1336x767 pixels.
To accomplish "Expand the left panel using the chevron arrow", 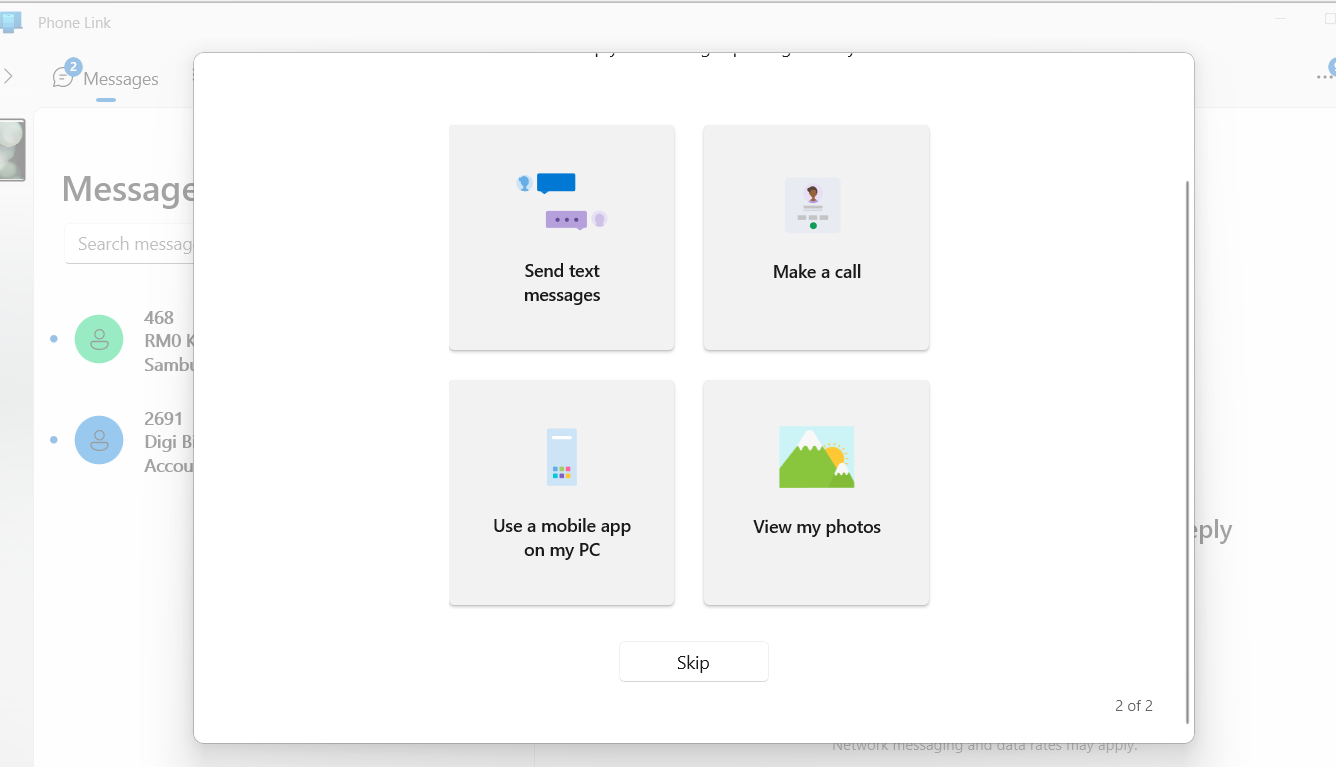I will (x=8, y=76).
